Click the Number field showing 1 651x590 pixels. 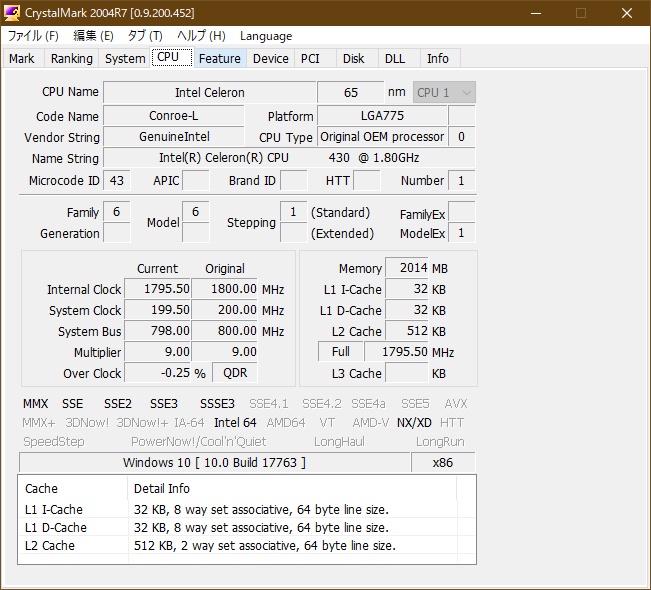[x=461, y=181]
